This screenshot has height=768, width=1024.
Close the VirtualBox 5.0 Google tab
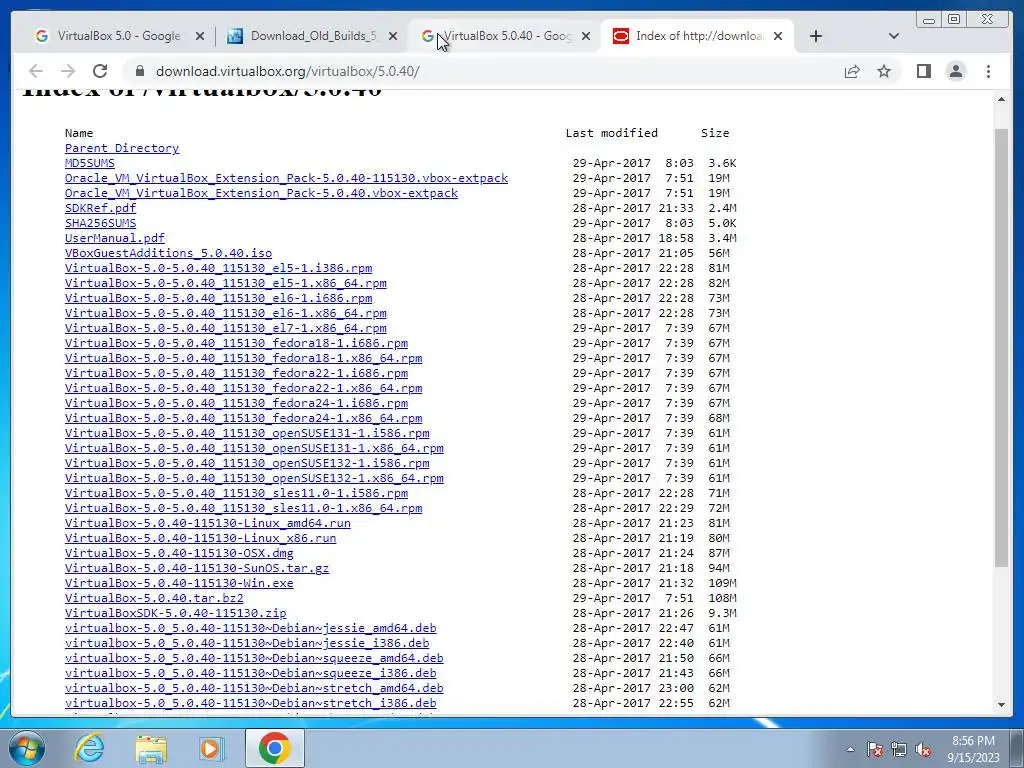click(x=200, y=37)
